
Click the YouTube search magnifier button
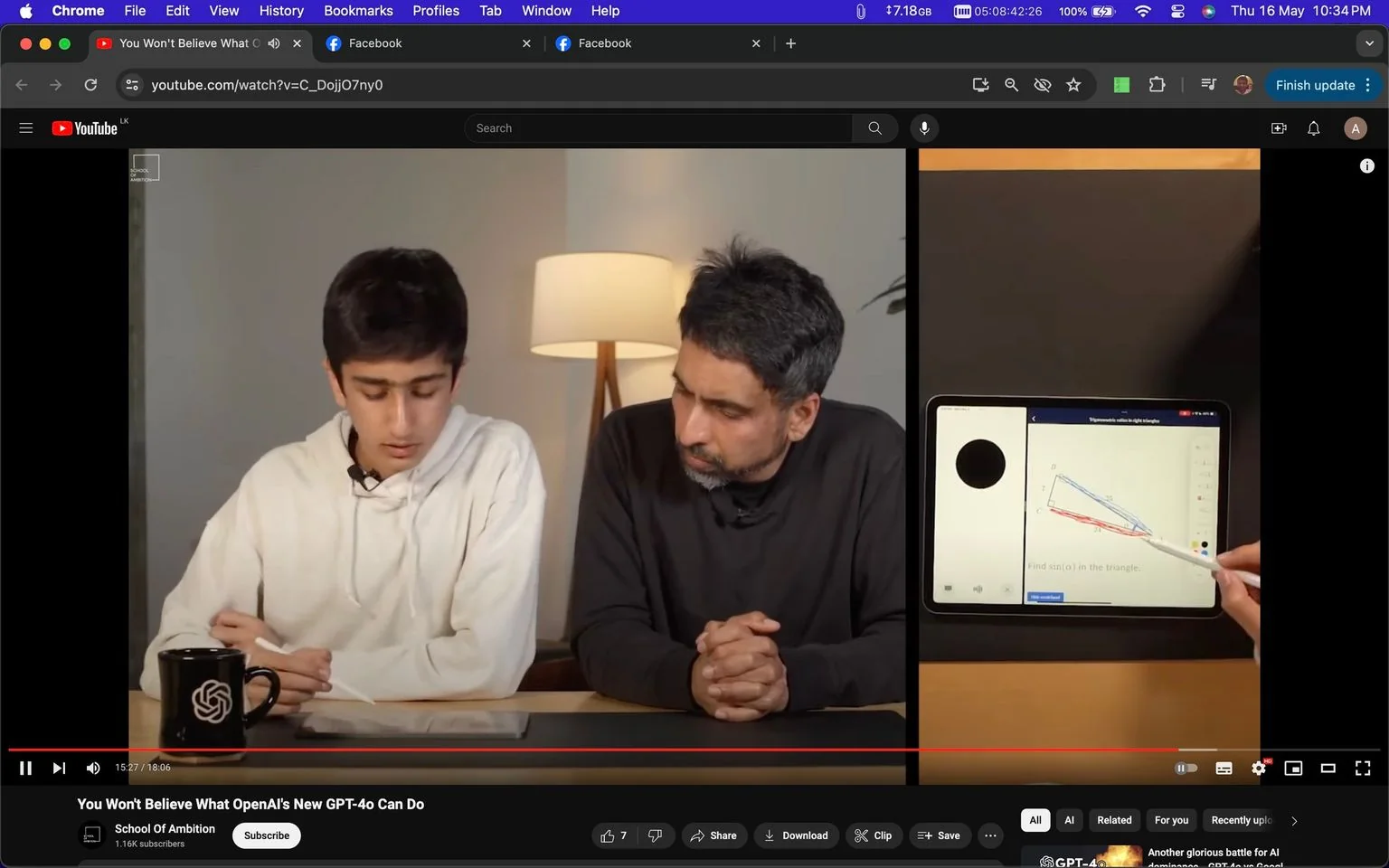[874, 128]
